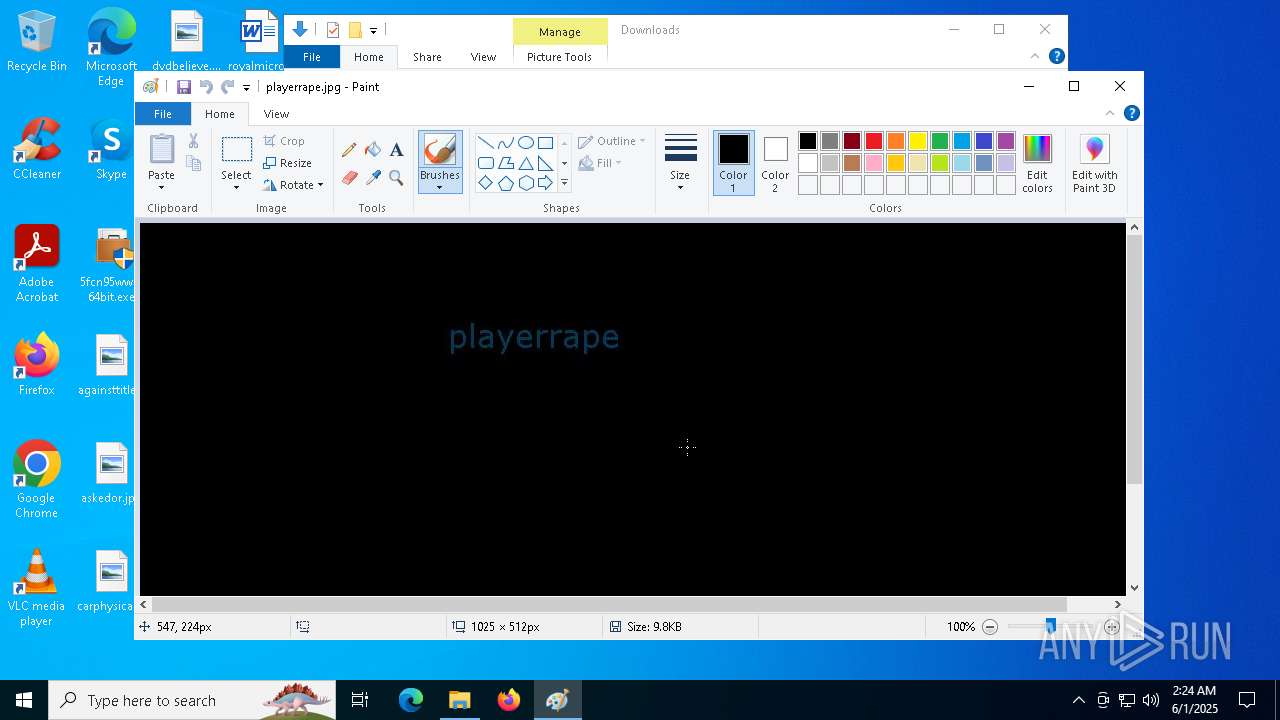1280x720 pixels.
Task: Choose the Oval shape
Action: click(525, 143)
